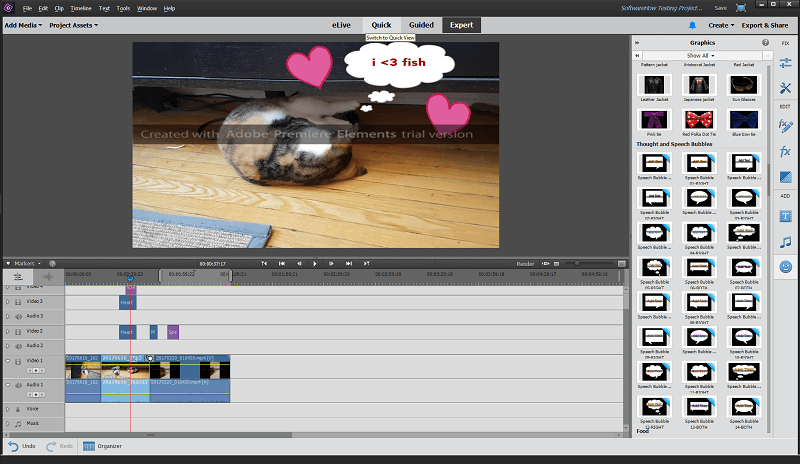Open the Adjustments panel icon under FIX

tap(785, 63)
